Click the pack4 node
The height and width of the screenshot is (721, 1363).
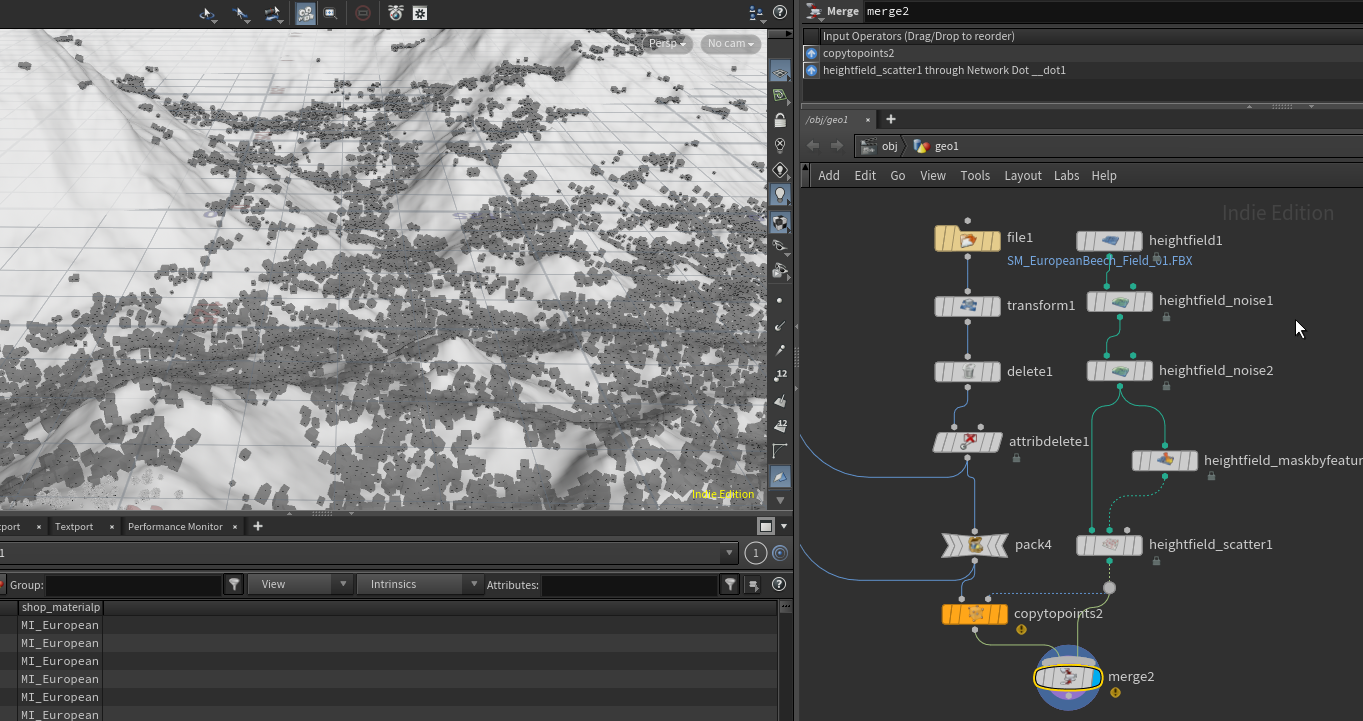pyautogui.click(x=976, y=545)
